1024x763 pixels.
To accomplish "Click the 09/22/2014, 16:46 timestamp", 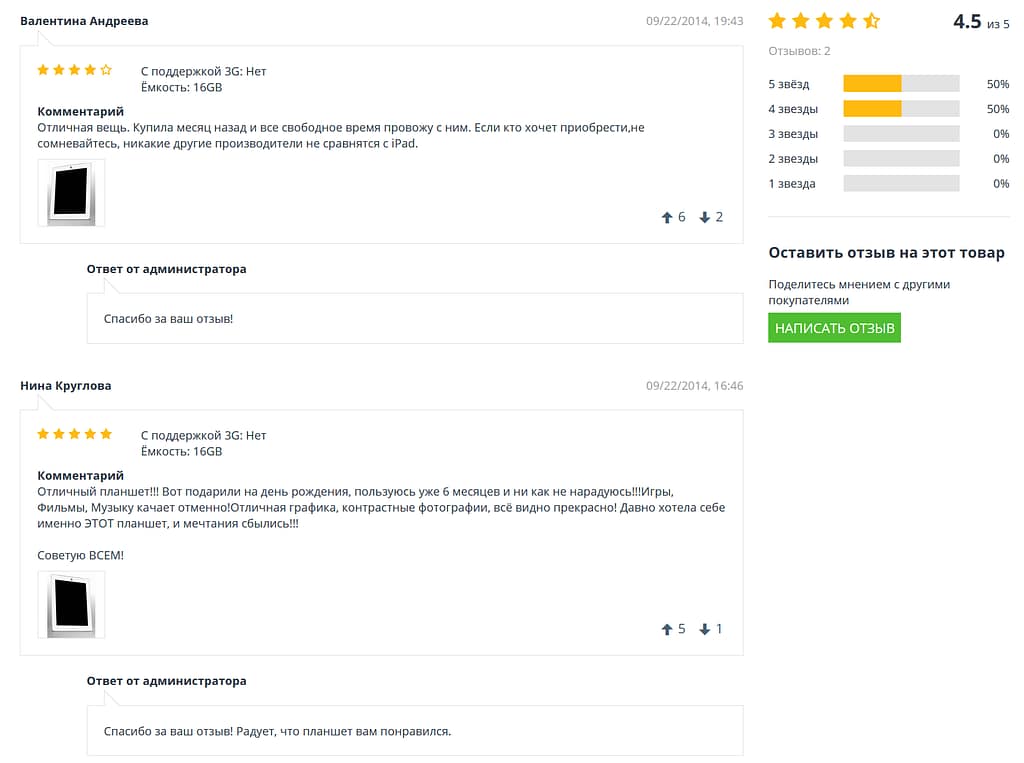I will tap(694, 386).
